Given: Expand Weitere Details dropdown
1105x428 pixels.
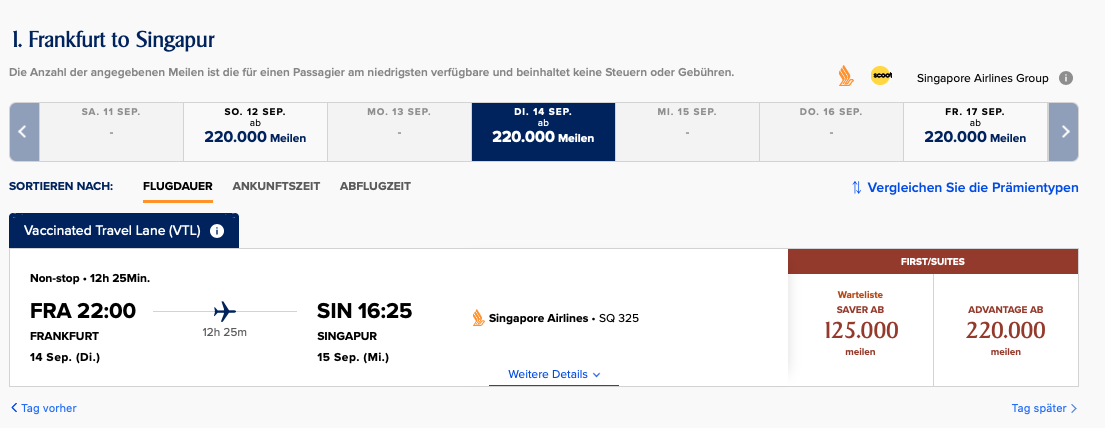Looking at the screenshot, I should (553, 374).
